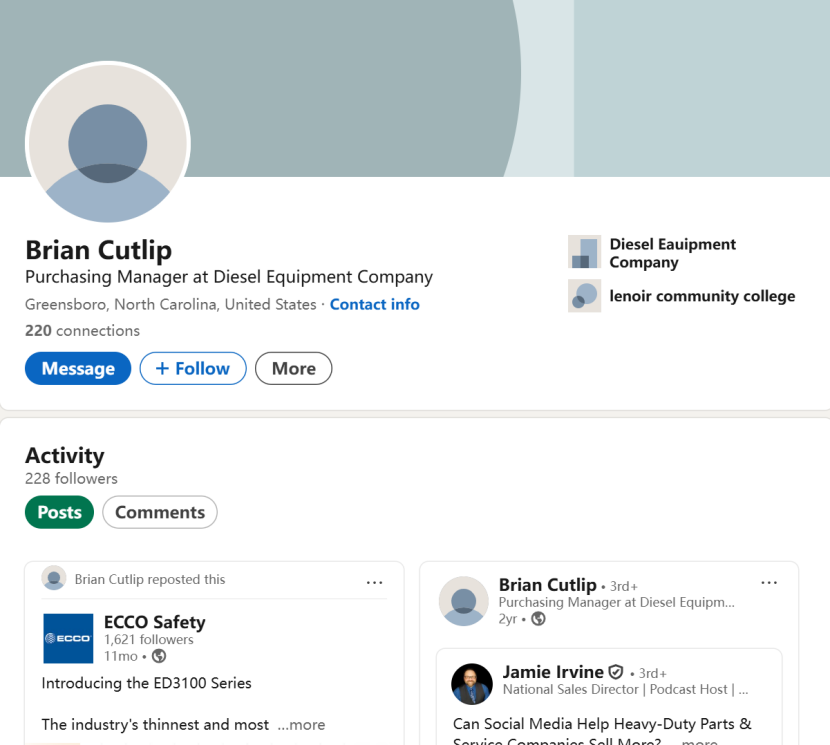The image size is (830, 745).
Task: Click the Diesel Equipment Company logo icon
Action: click(x=584, y=252)
